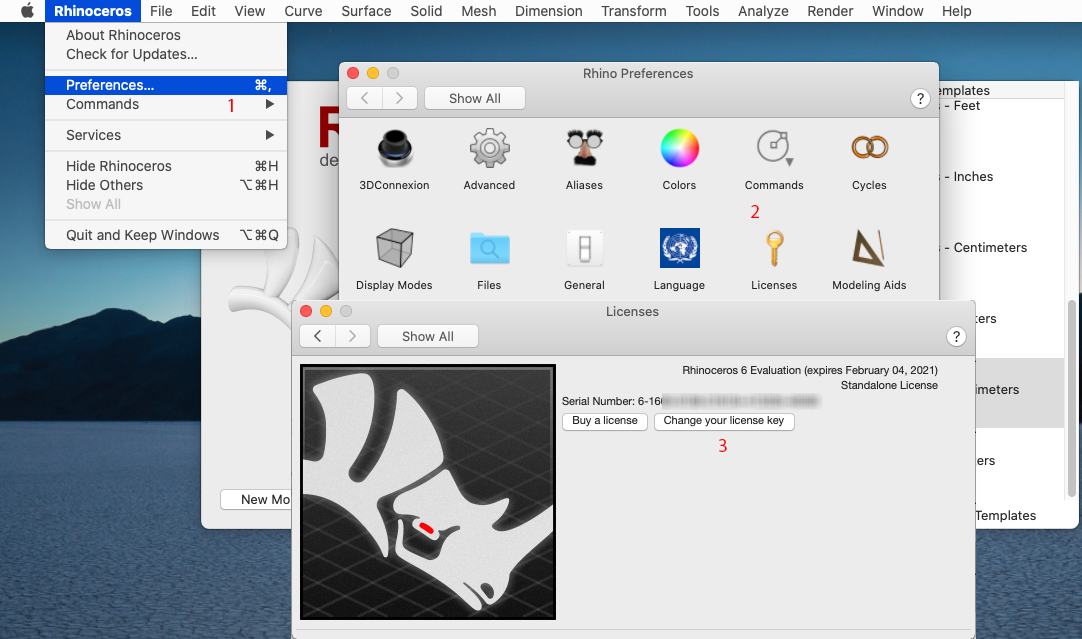This screenshot has height=639, width=1082.
Task: Select Preferences... menu entry
Action: click(x=166, y=85)
